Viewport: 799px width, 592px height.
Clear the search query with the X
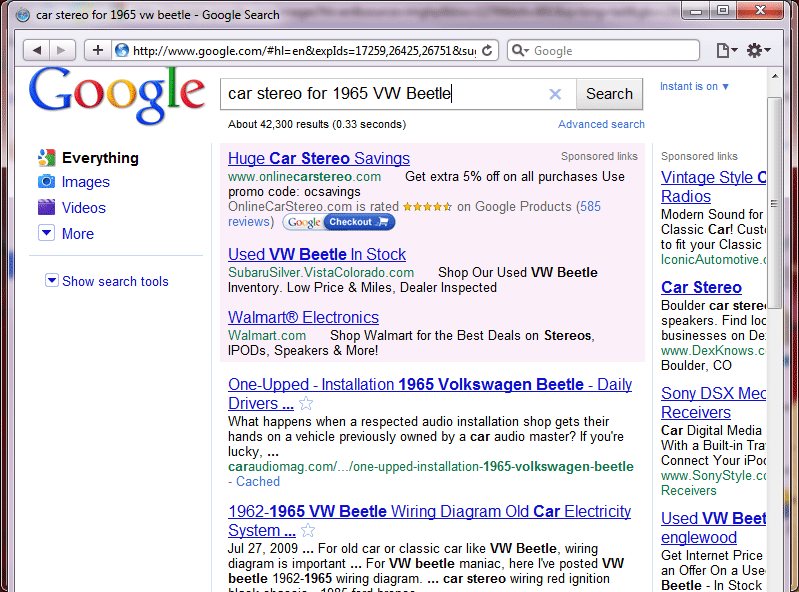point(555,94)
